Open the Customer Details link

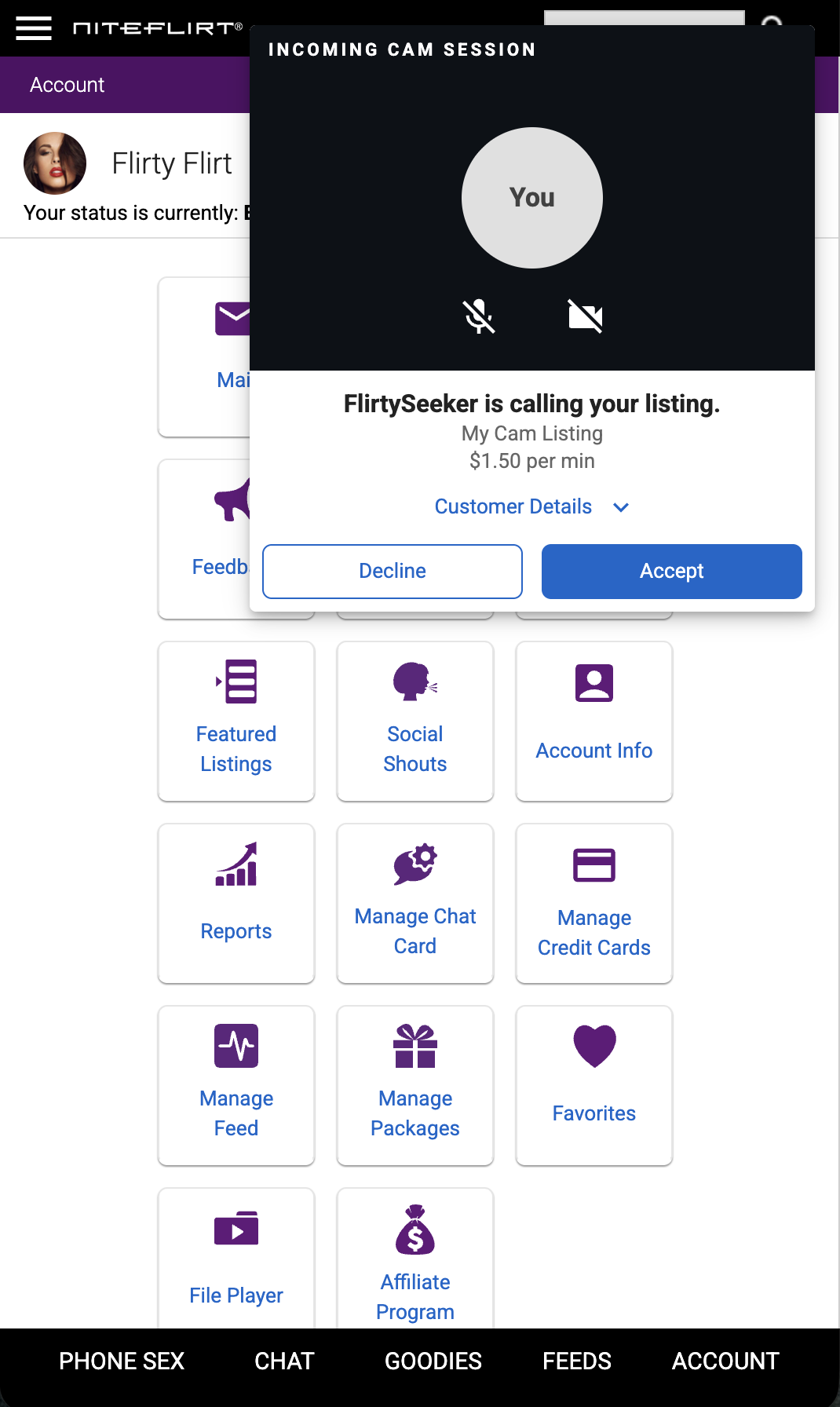coord(513,506)
